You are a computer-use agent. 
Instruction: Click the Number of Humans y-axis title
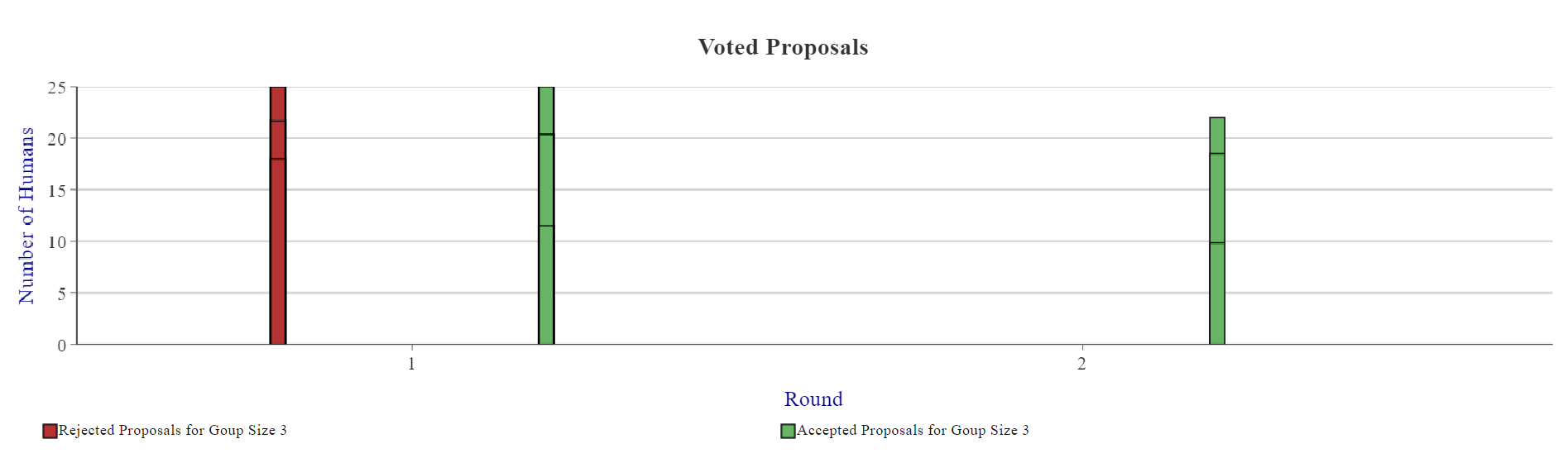click(x=26, y=216)
